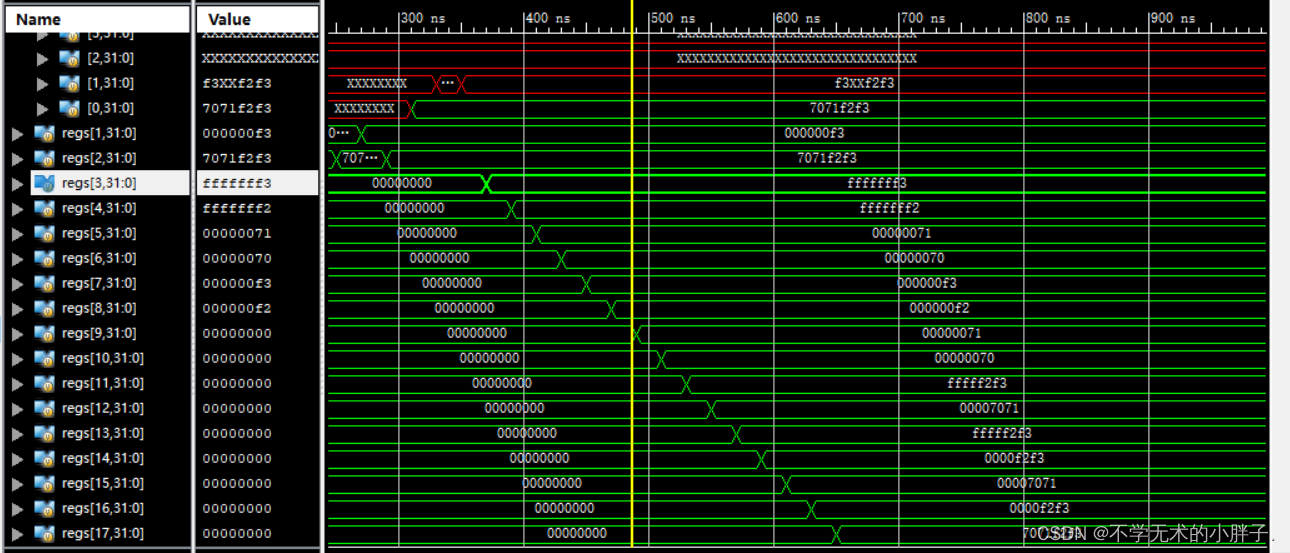Viewport: 1290px width, 553px height.
Task: Expand the regs[11,31:0] bus
Action: (x=17, y=383)
